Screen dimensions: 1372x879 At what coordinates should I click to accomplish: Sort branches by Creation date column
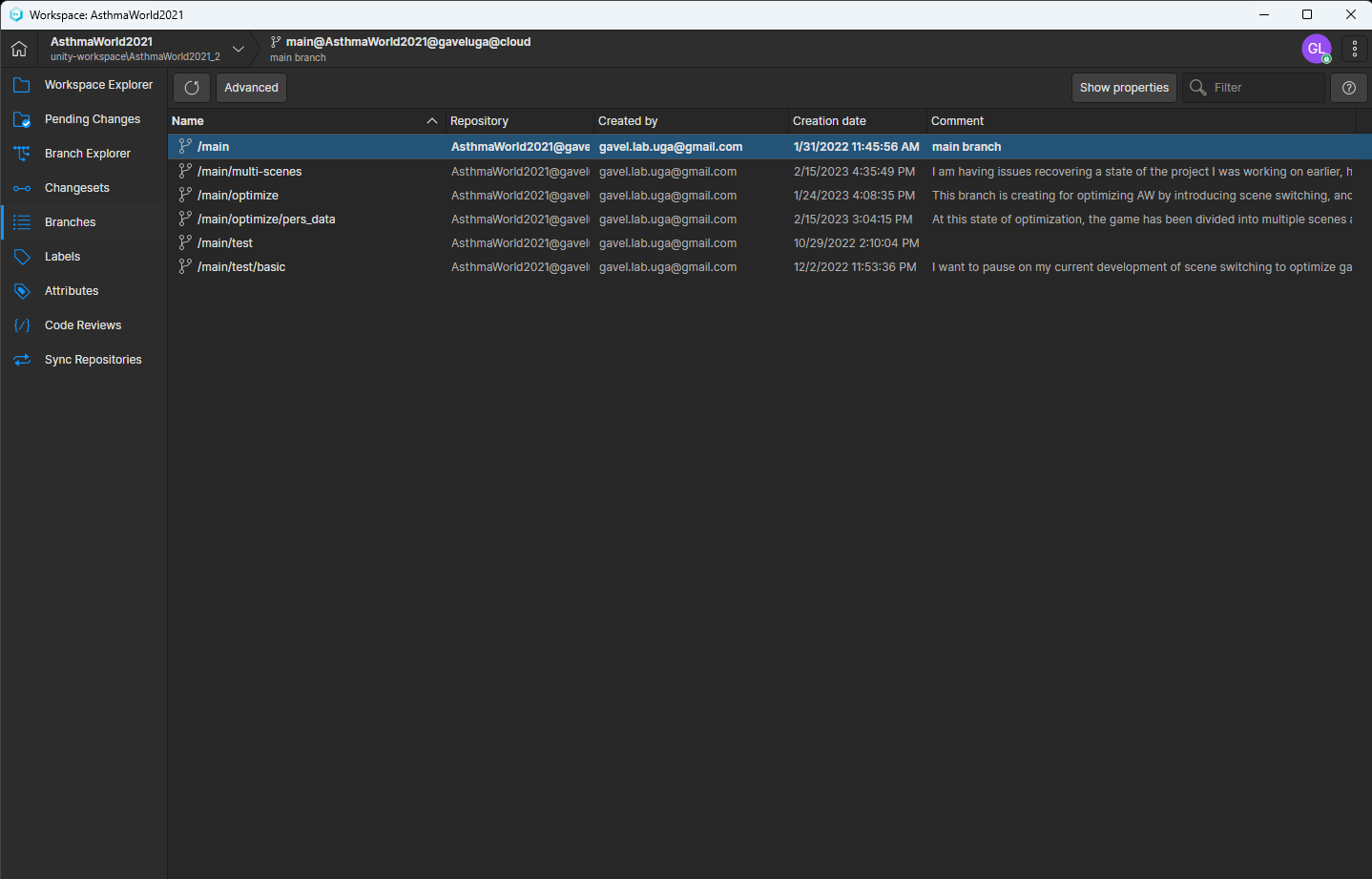[828, 120]
